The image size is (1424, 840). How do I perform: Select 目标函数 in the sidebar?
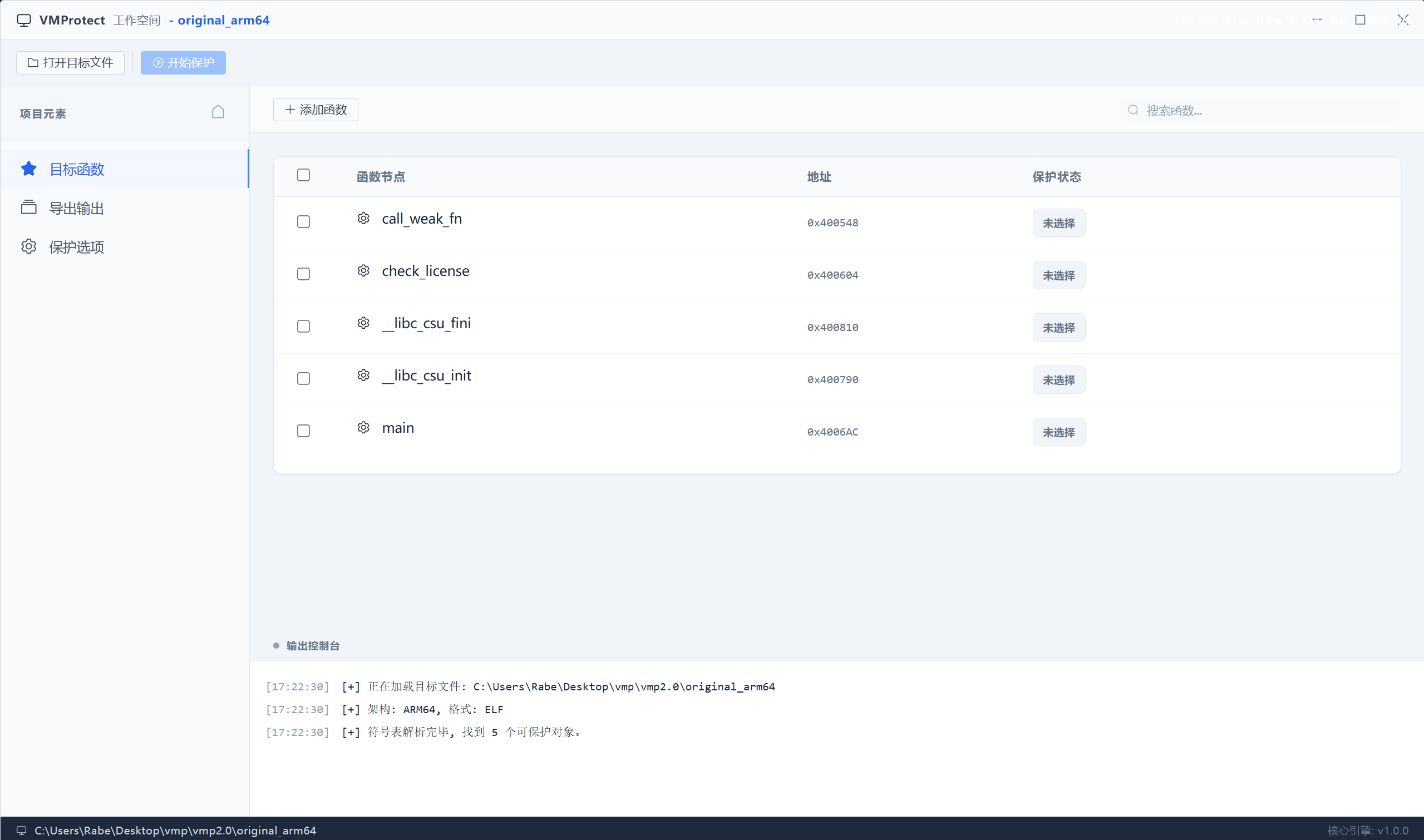pyautogui.click(x=125, y=169)
